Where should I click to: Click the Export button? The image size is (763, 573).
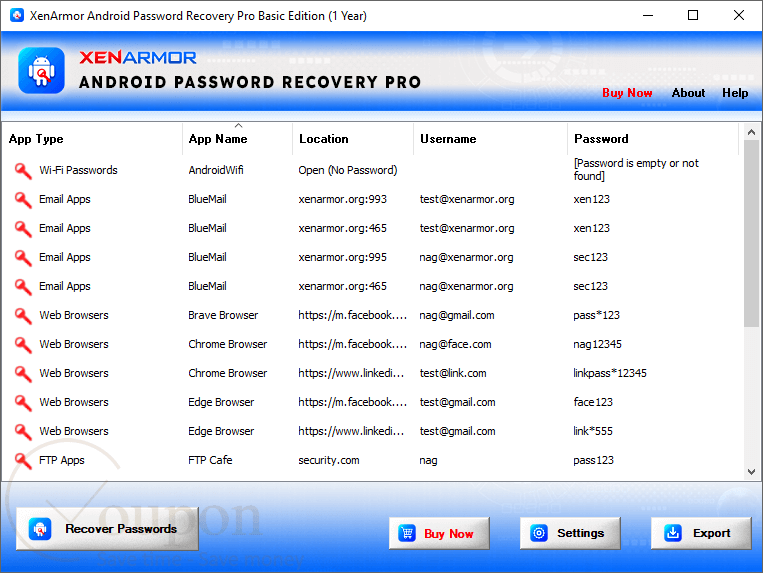coord(701,533)
